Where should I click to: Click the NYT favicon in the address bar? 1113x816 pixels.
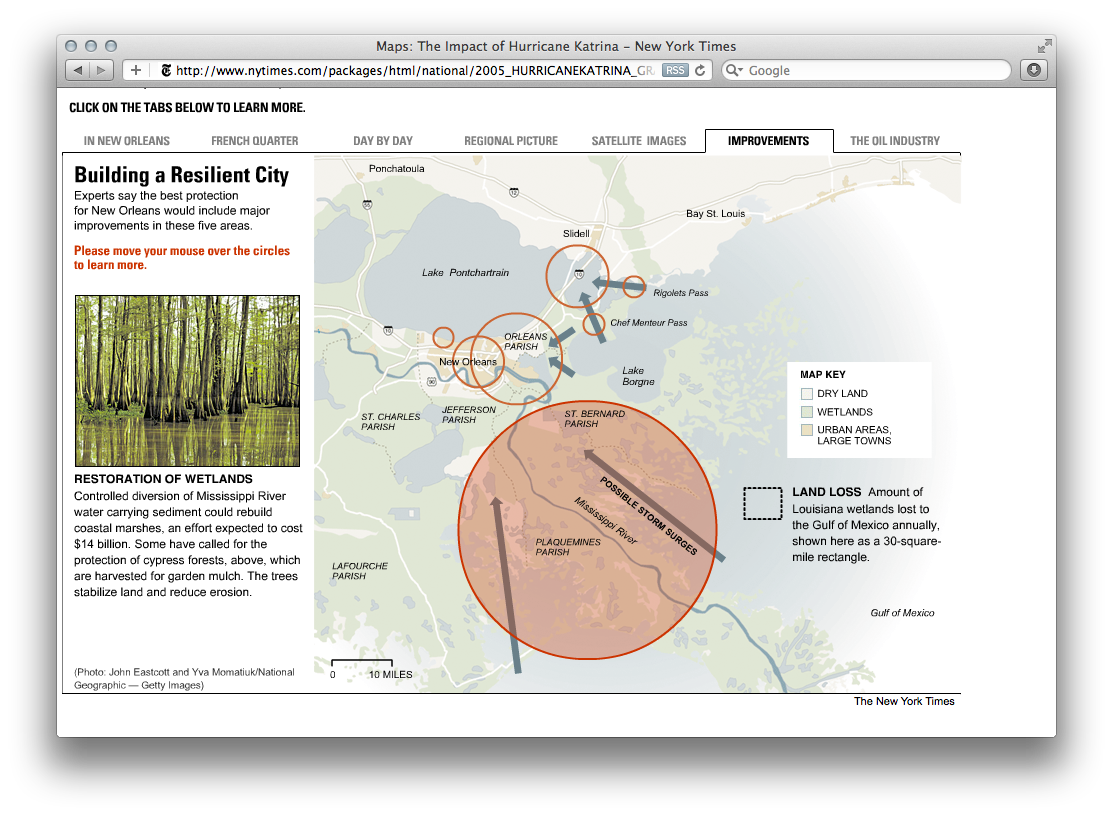[166, 70]
